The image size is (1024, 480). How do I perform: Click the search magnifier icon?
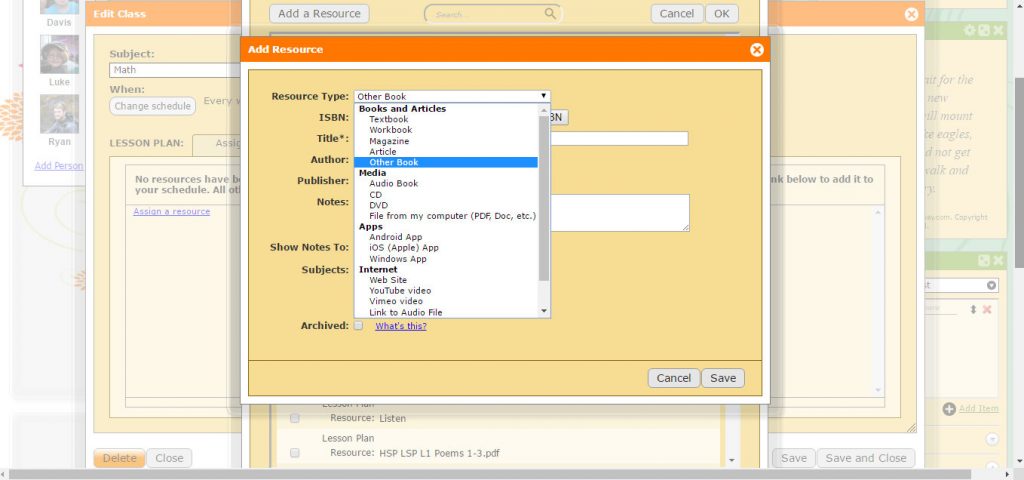click(x=551, y=14)
